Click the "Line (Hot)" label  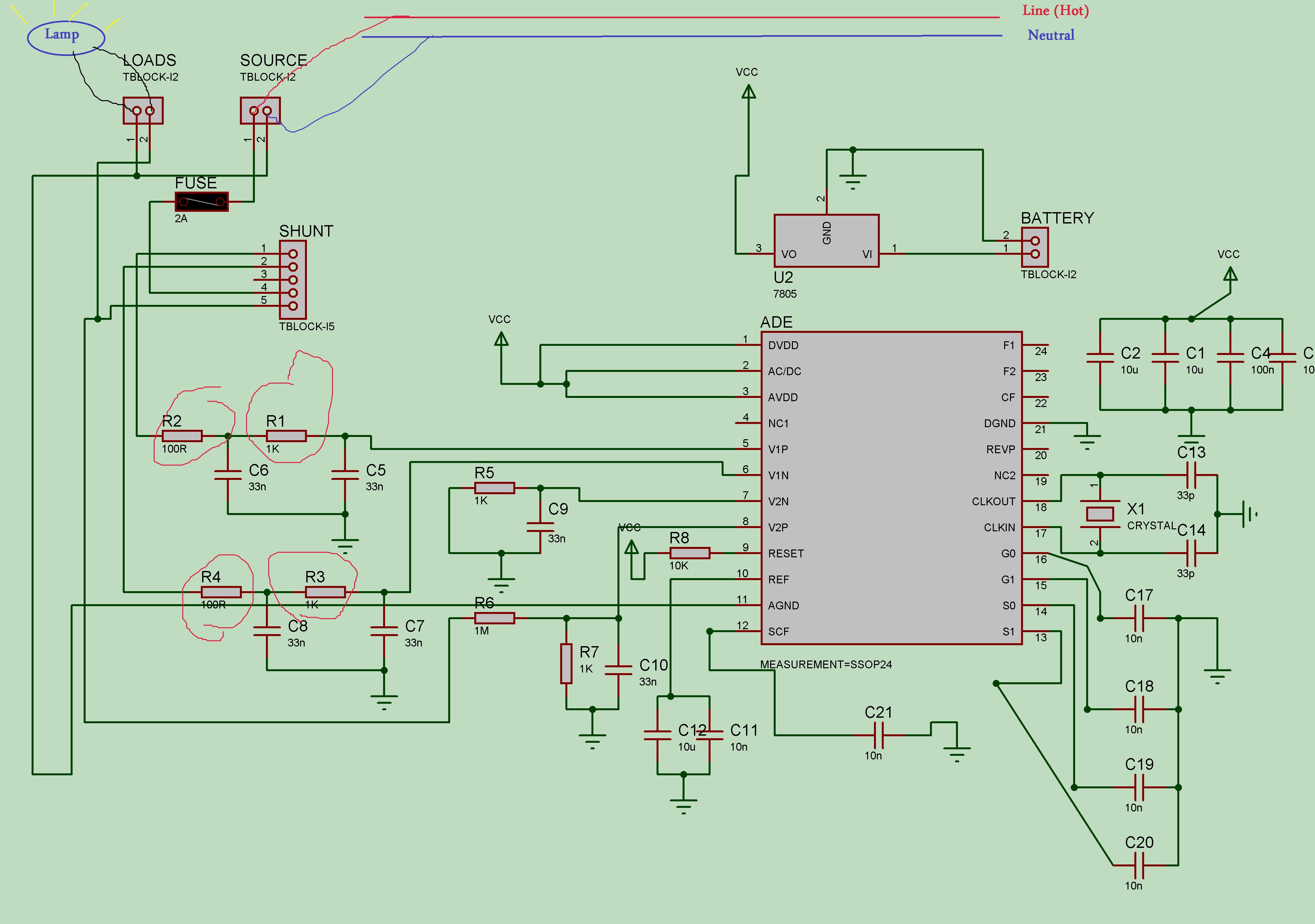[1056, 11]
